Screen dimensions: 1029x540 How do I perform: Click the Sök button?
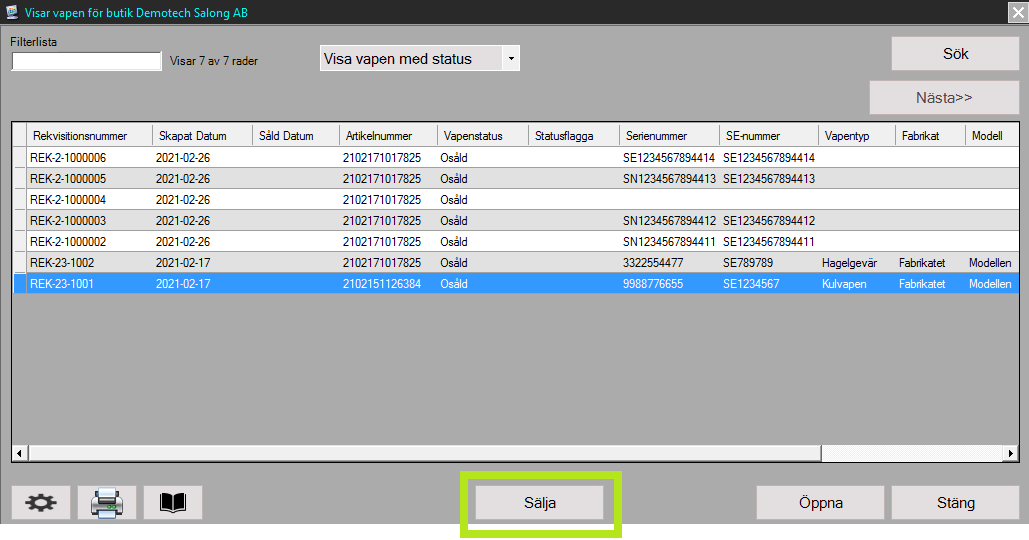[955, 54]
